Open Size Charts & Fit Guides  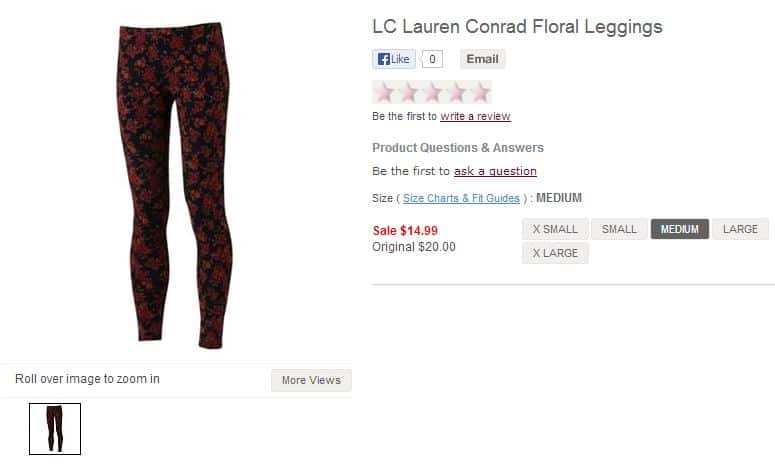[x=461, y=198]
